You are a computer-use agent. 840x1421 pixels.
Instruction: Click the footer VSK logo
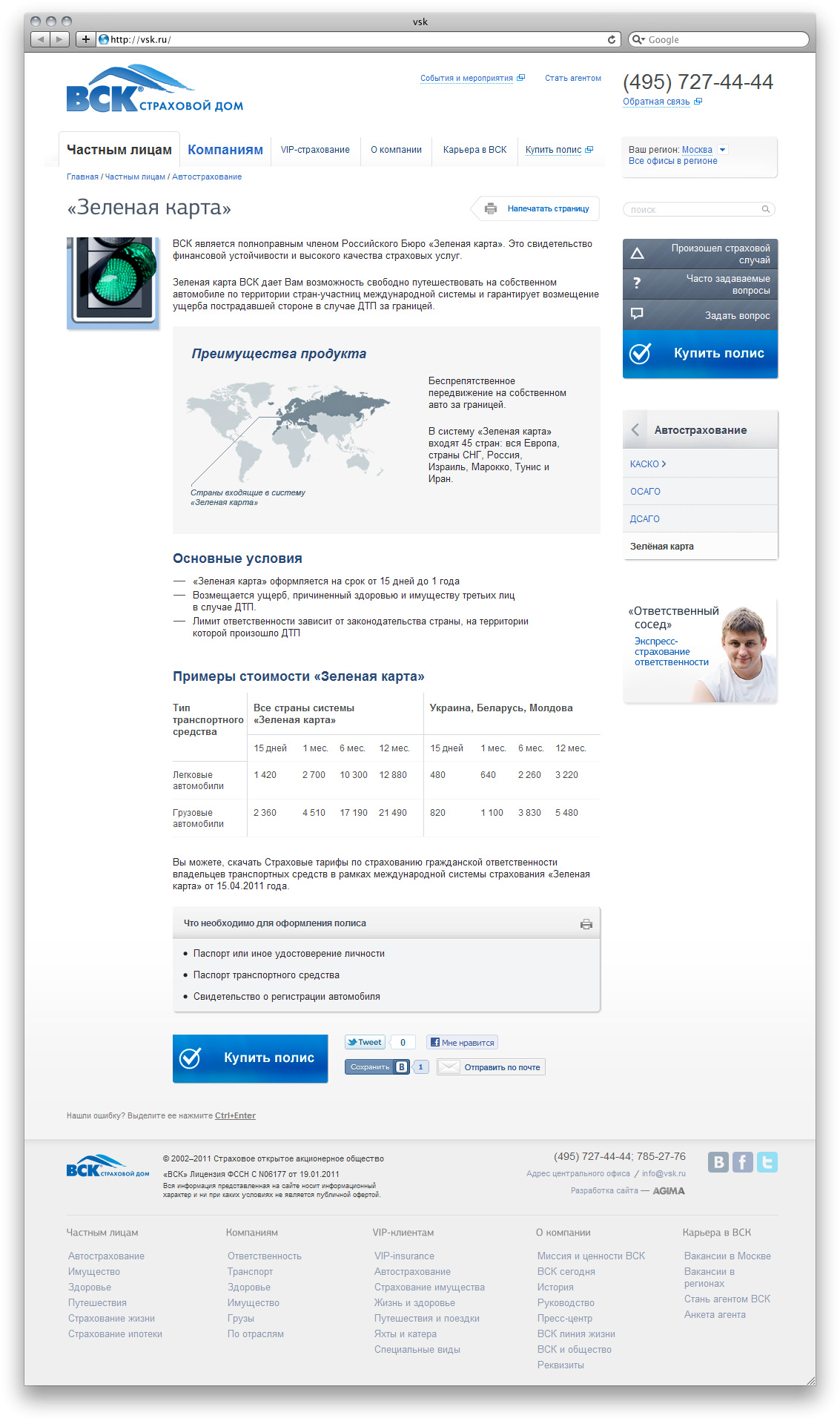coord(108,1167)
